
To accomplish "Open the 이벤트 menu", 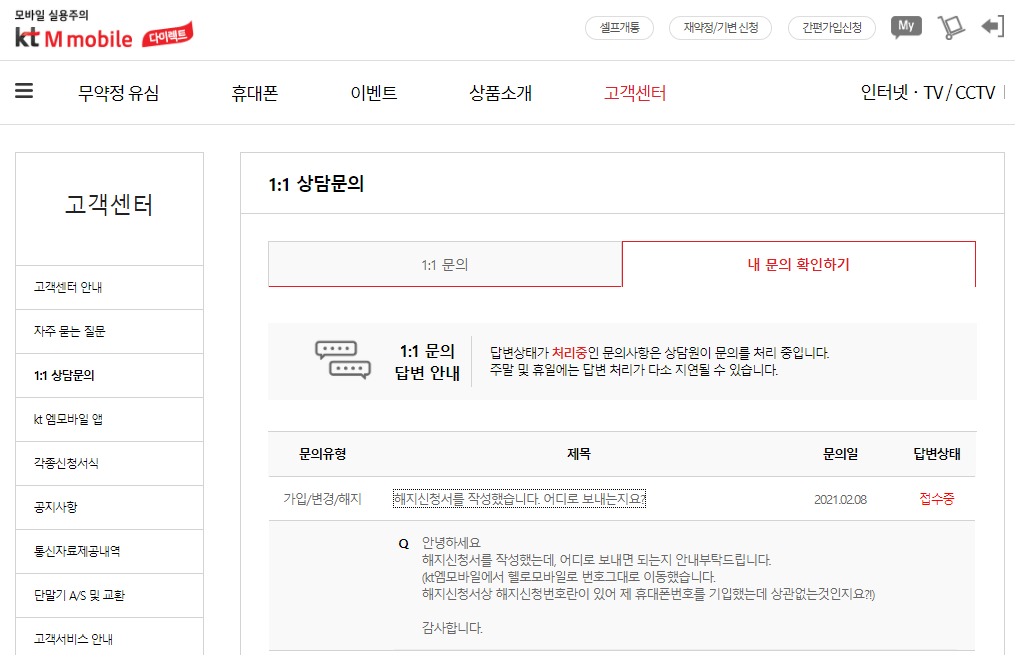I will coord(374,93).
